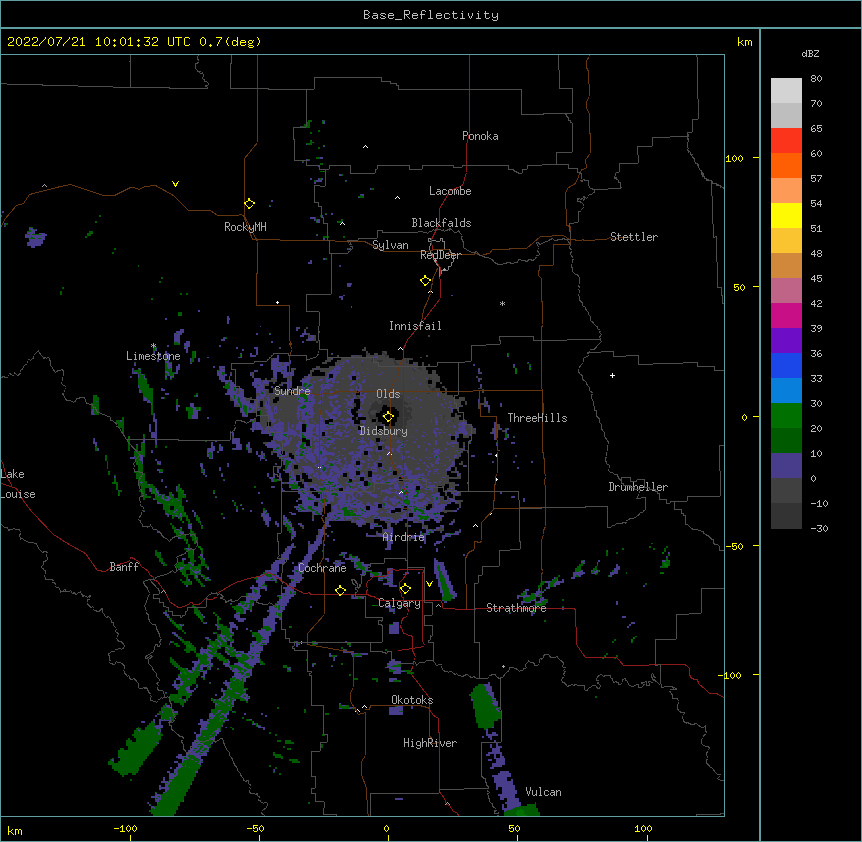Click the Sylvan label
This screenshot has width=862, height=842.
coord(390,245)
